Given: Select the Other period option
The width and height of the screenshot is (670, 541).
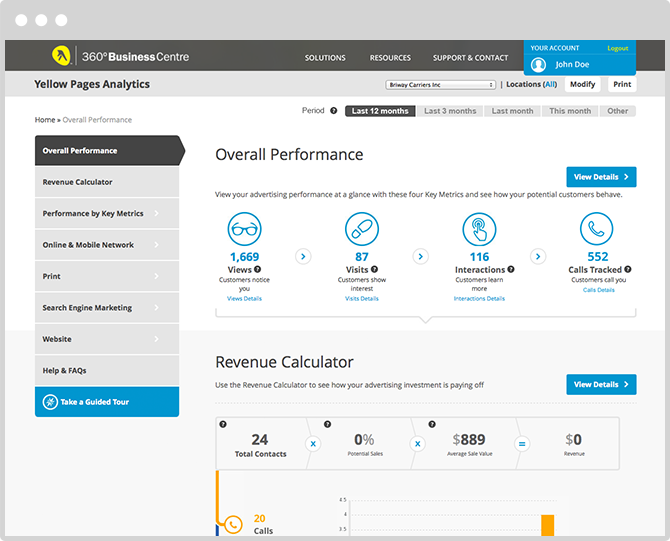Looking at the screenshot, I should (617, 111).
